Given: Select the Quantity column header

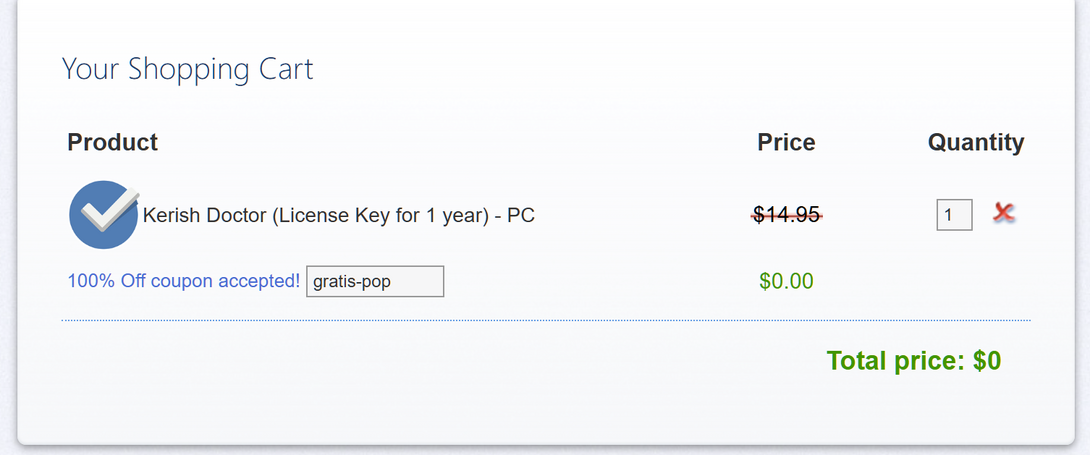Looking at the screenshot, I should [x=975, y=142].
